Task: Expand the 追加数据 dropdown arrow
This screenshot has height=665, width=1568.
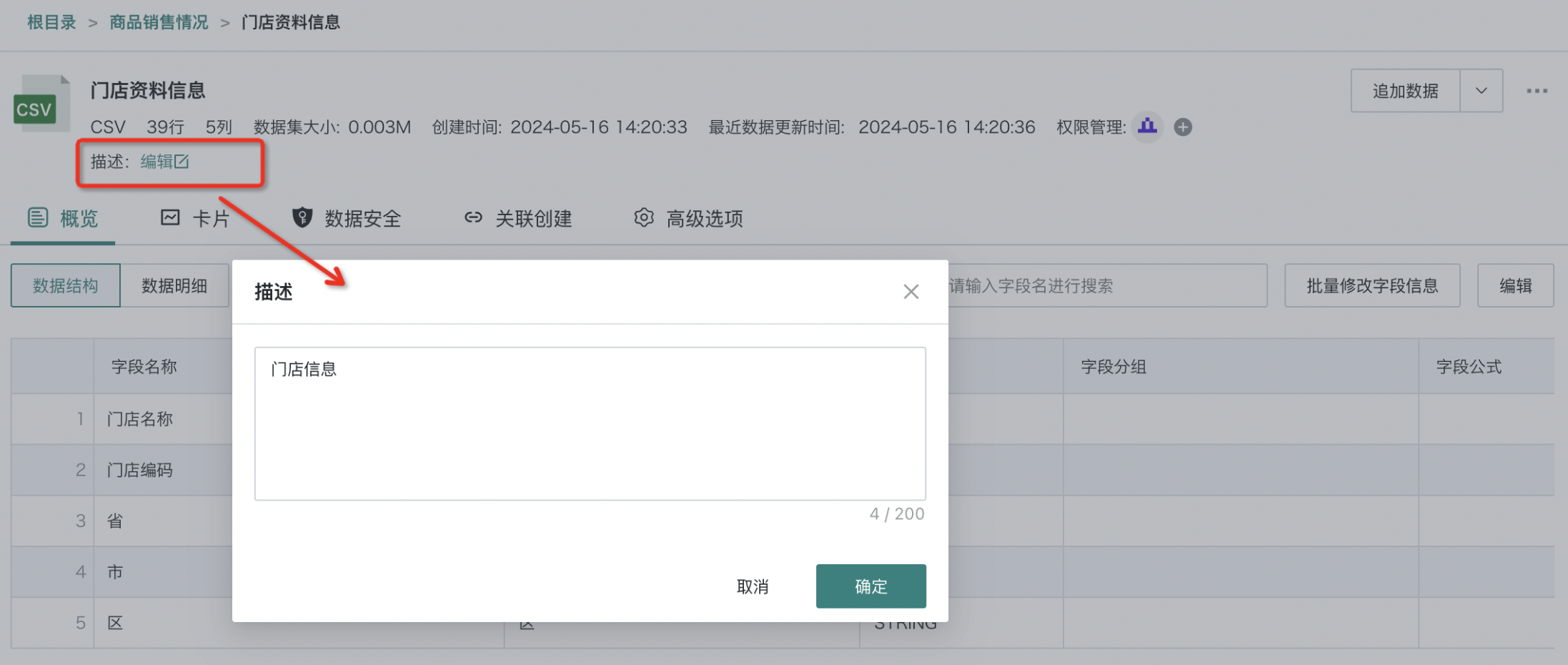Action: [1481, 91]
